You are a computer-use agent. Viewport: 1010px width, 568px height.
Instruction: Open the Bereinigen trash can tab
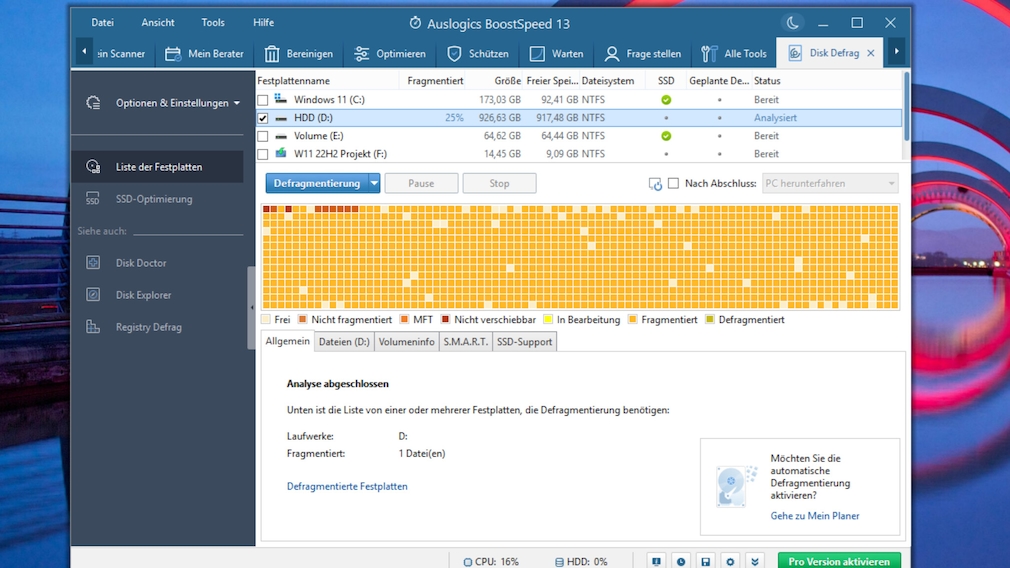tap(298, 54)
